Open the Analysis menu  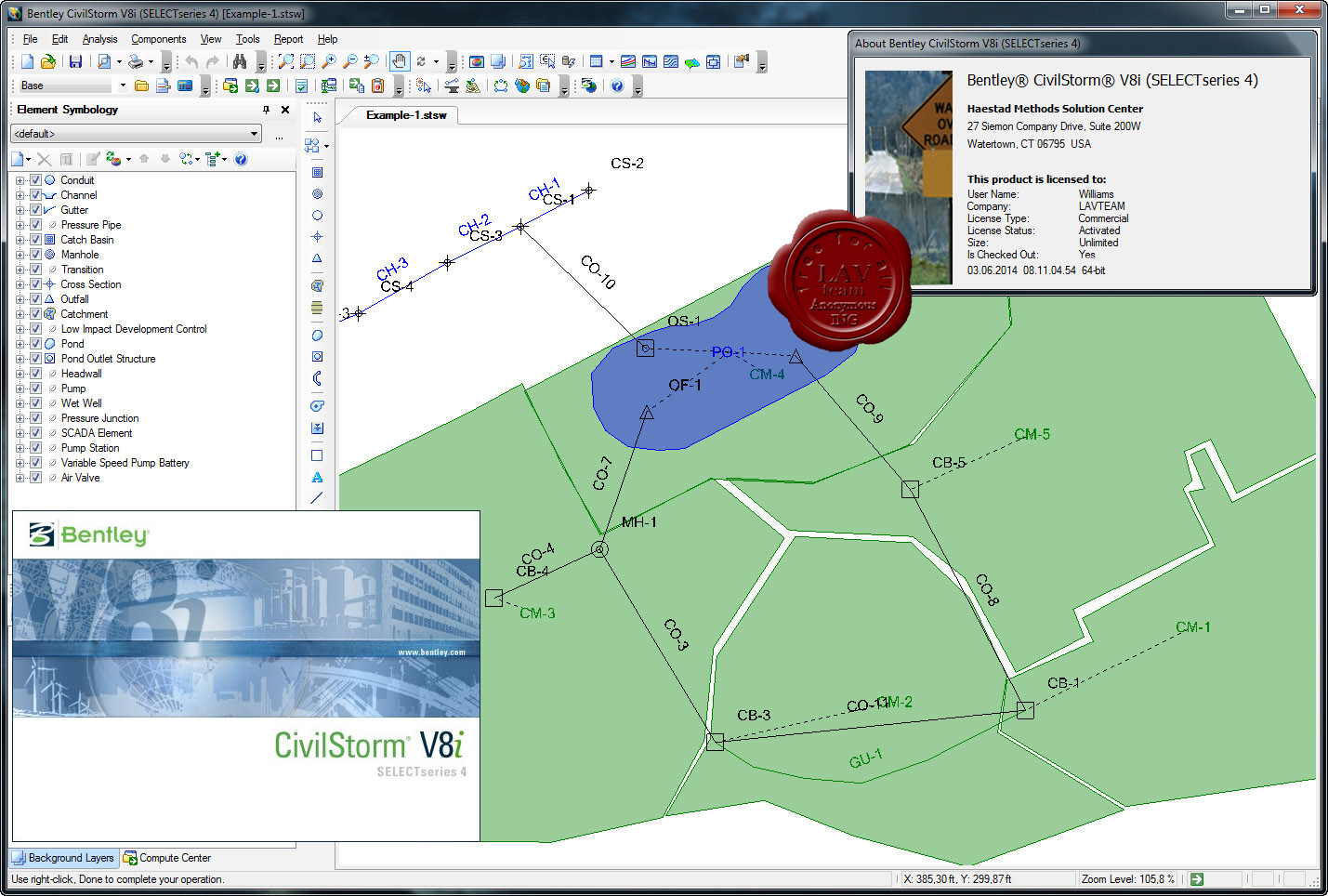point(99,39)
